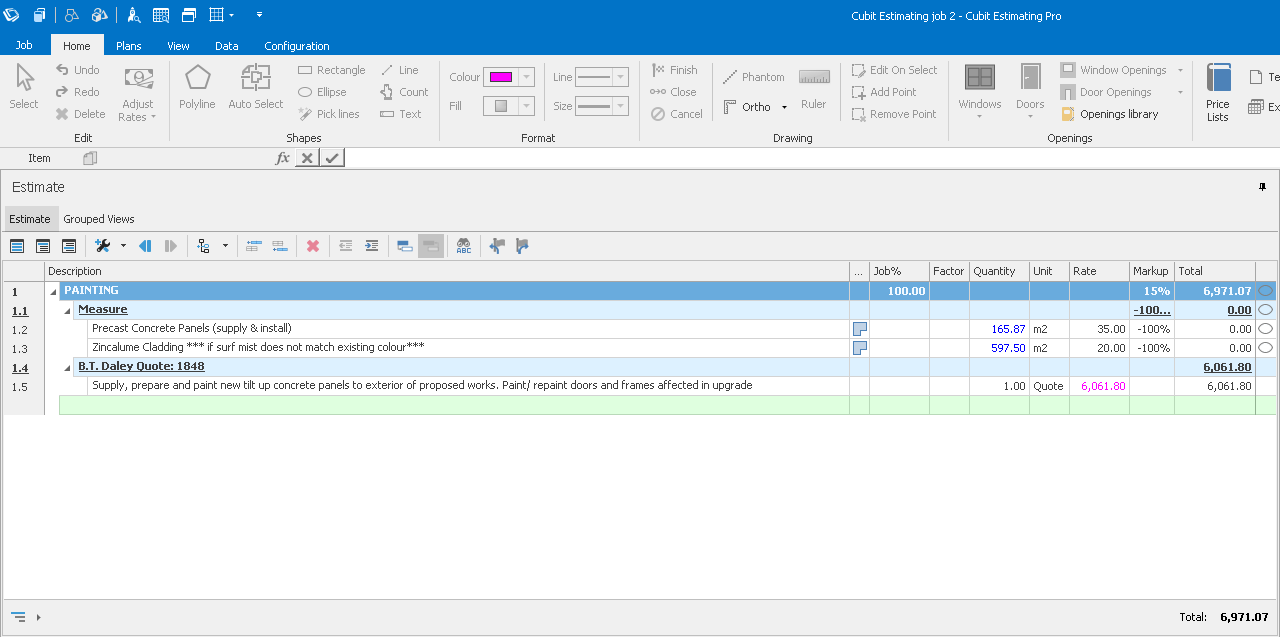Click the Pick lines button
Viewport: 1280px width, 637px height.
pos(329,114)
